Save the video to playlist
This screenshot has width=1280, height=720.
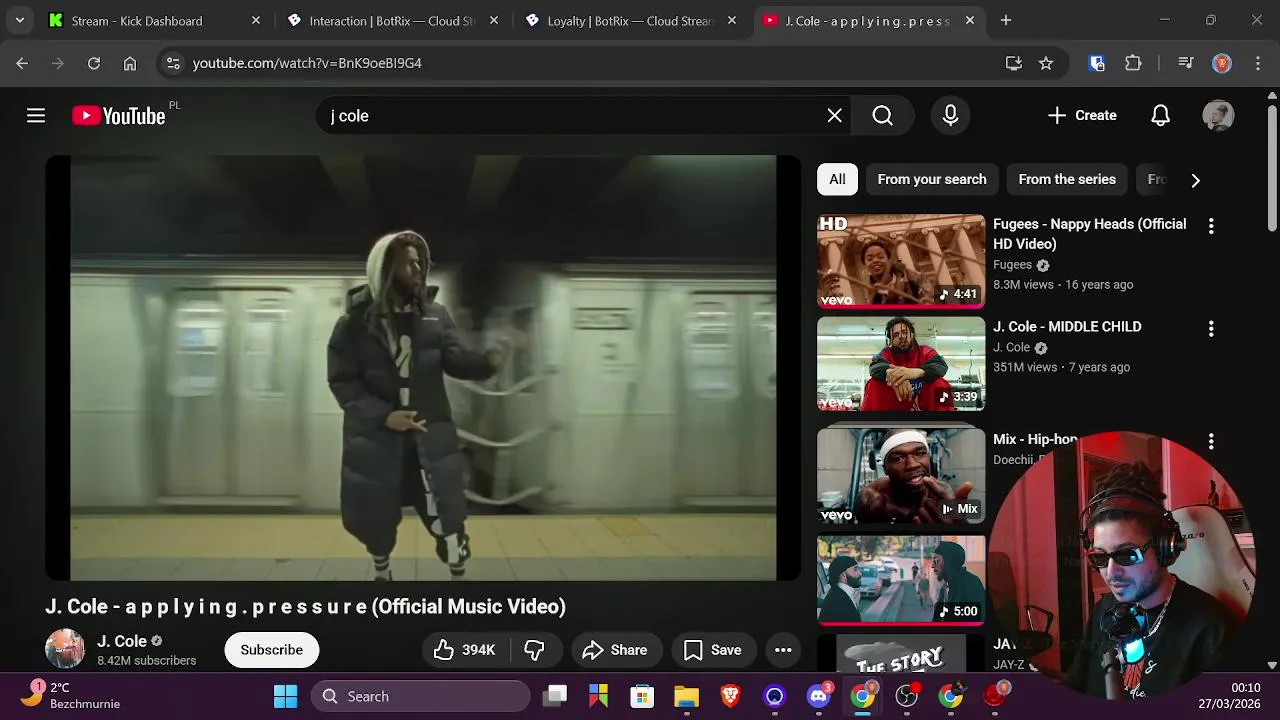click(713, 650)
